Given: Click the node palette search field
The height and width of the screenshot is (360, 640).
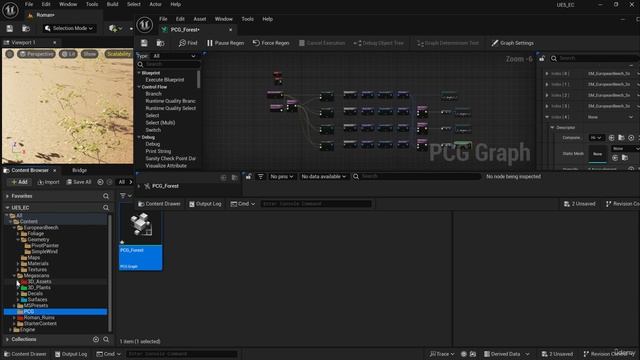Looking at the screenshot, I should (x=169, y=64).
